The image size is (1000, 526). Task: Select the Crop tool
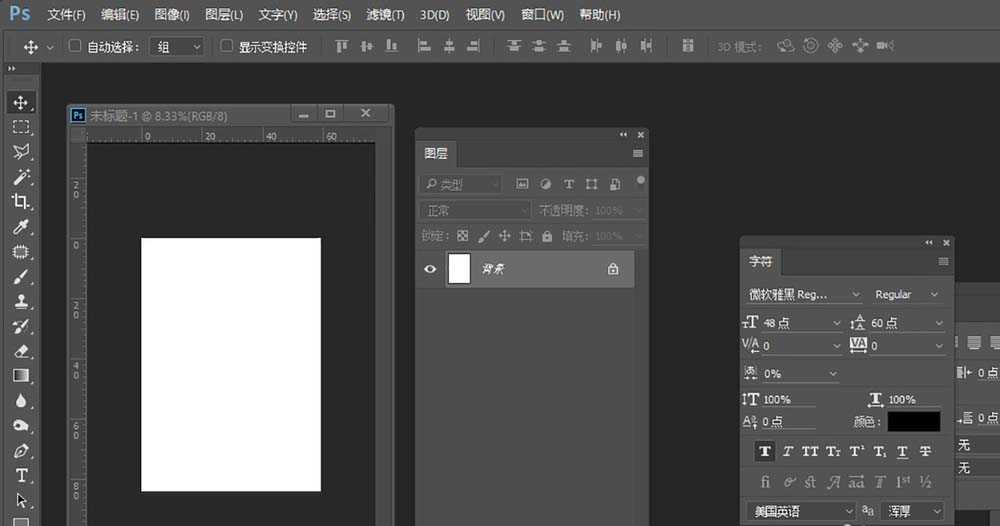tap(21, 202)
